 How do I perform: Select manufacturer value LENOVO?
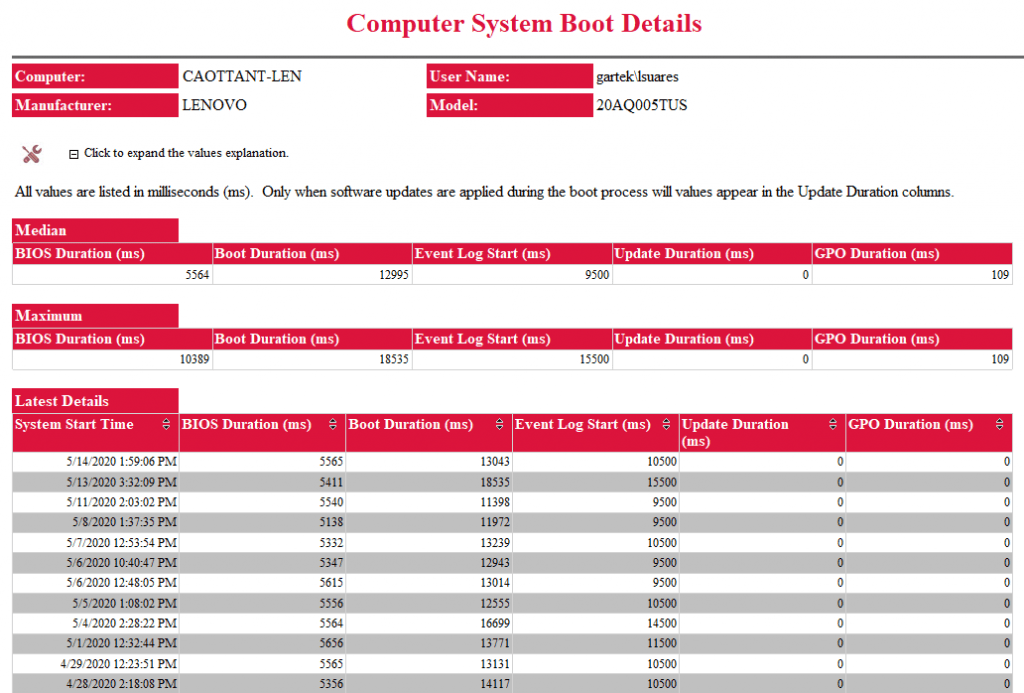[214, 105]
